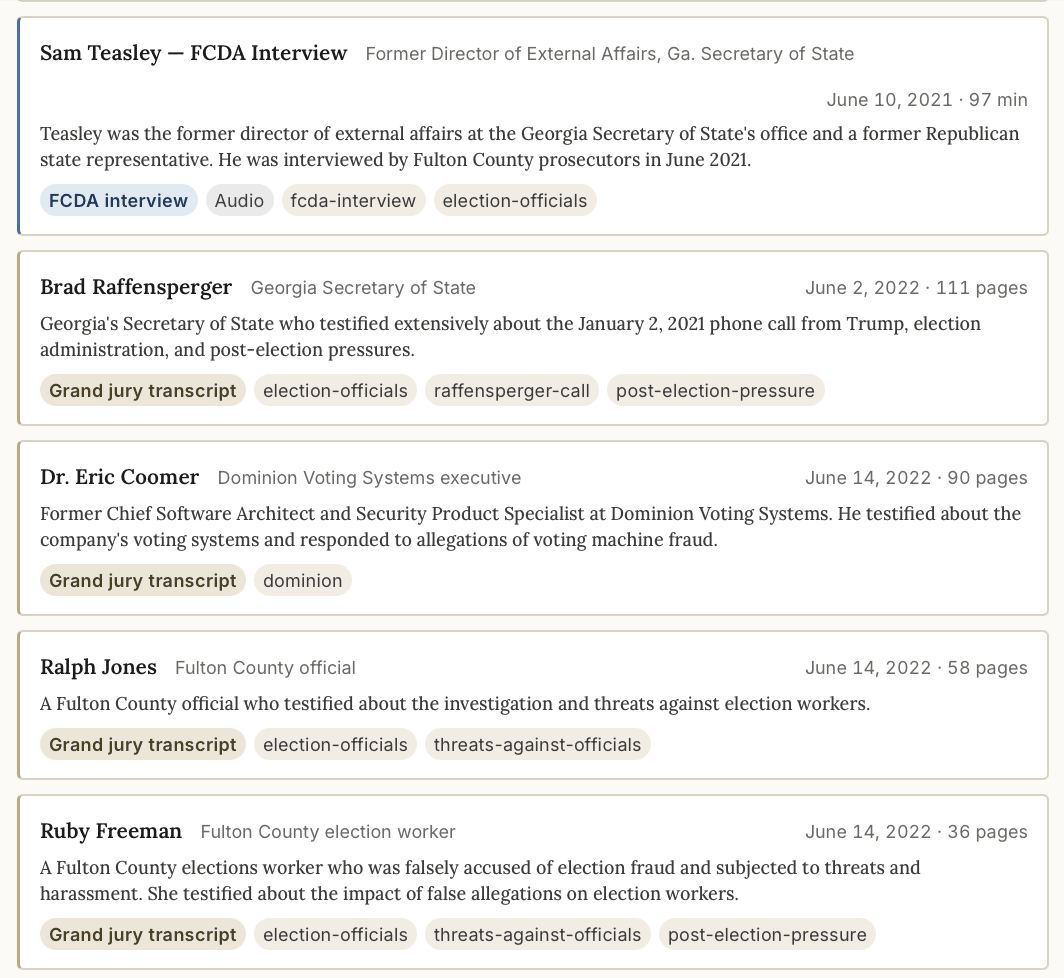The width and height of the screenshot is (1064, 978).
Task: Filter by the raffensperger-call tag
Action: (x=512, y=391)
